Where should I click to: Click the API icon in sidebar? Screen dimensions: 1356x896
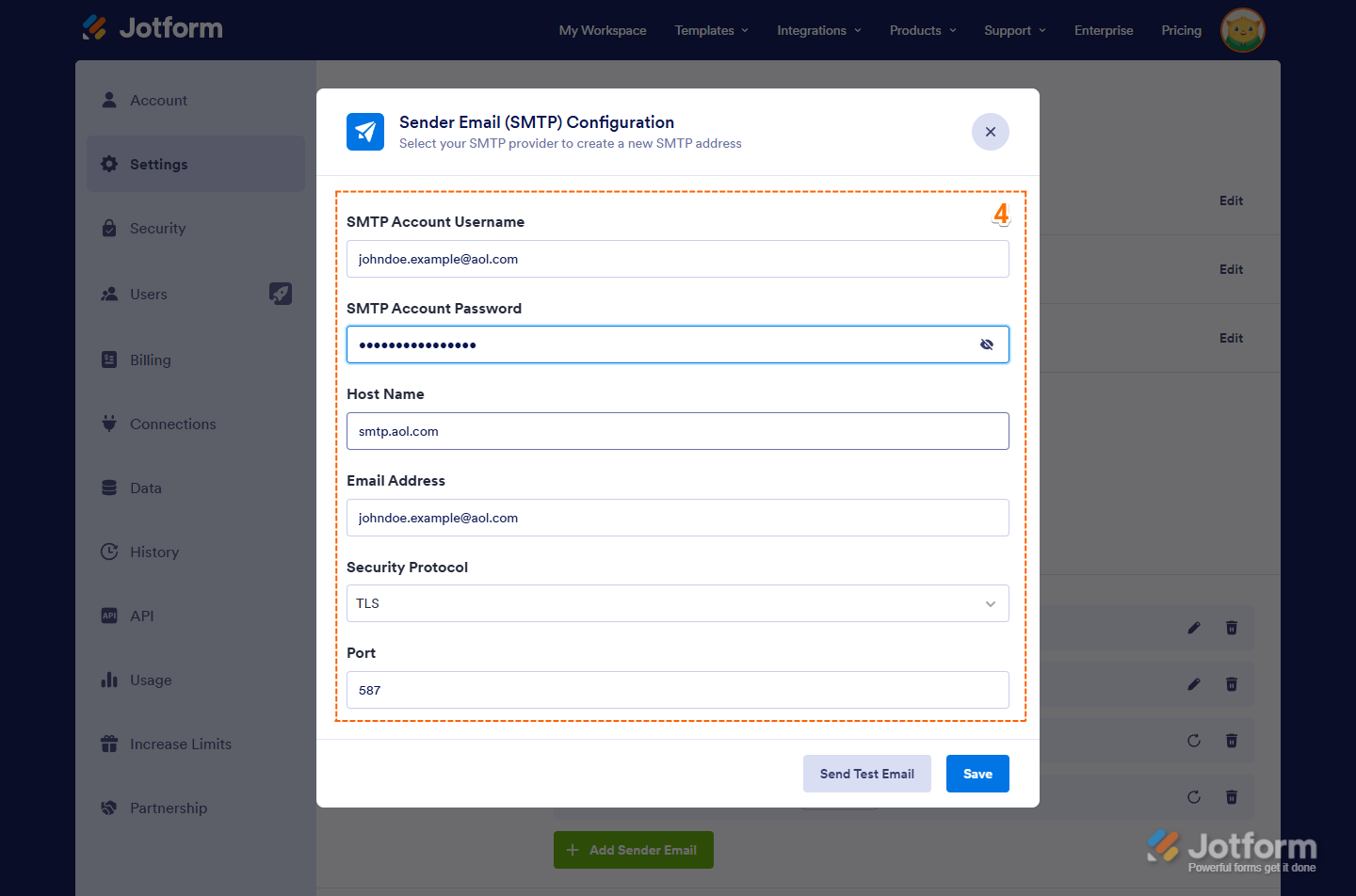pos(109,616)
